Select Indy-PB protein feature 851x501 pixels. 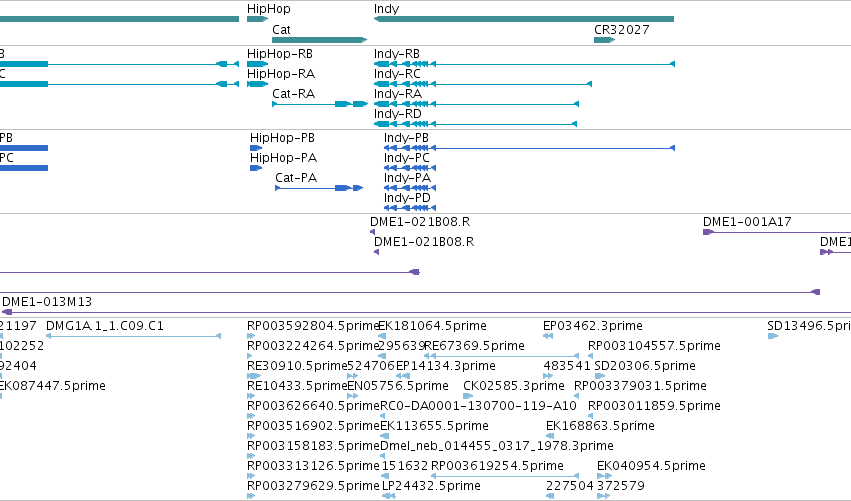[529, 148]
